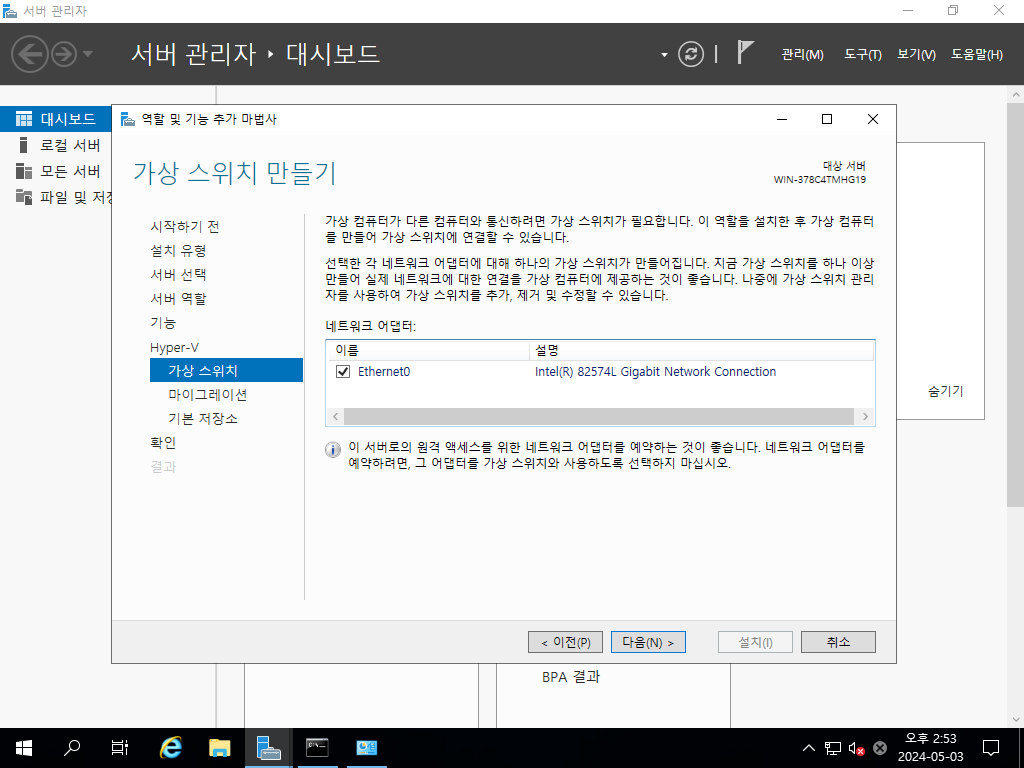Image resolution: width=1024 pixels, height=768 pixels.
Task: Open taskbar search magnifier
Action: coord(71,748)
